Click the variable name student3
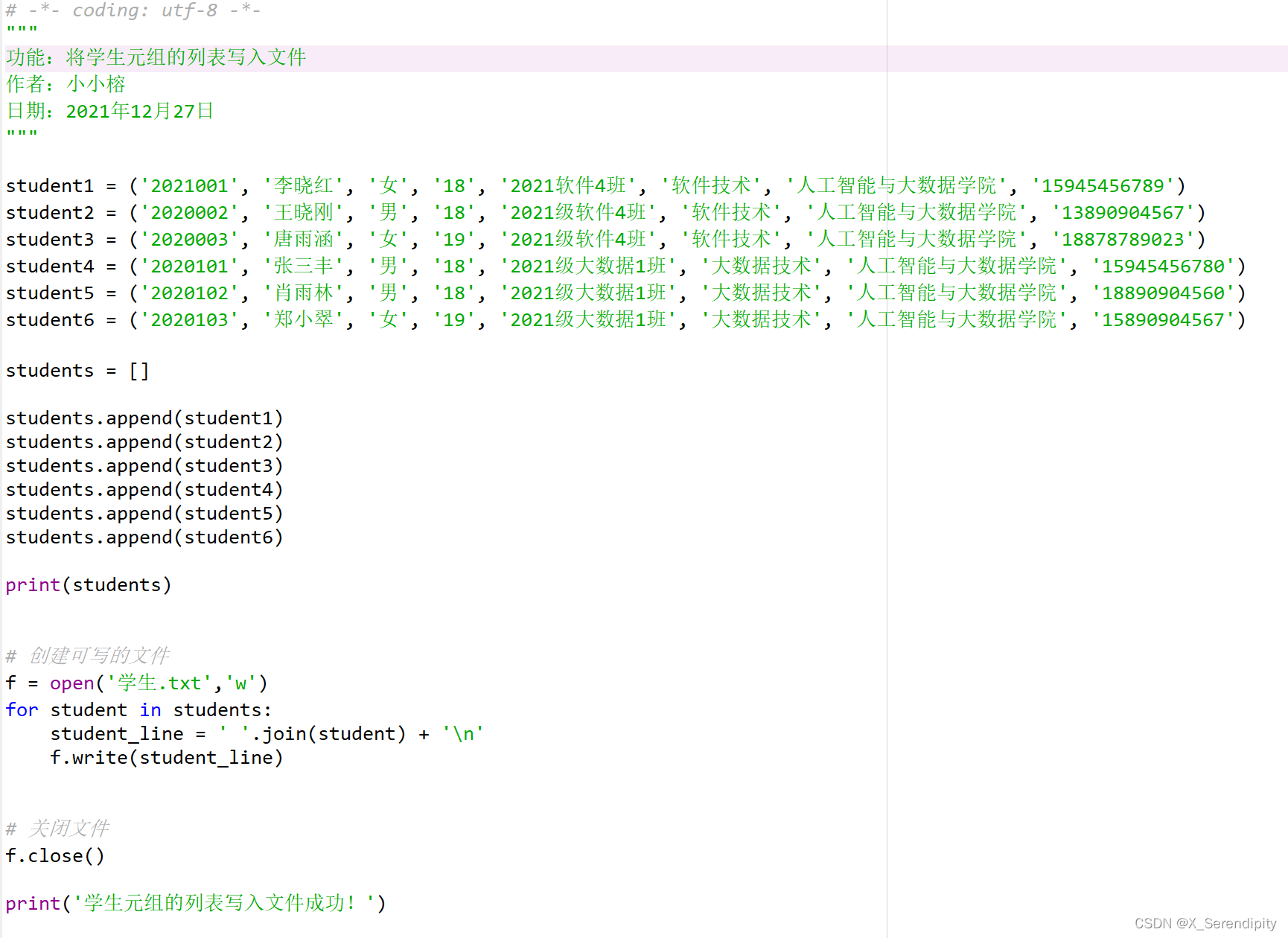The image size is (1288, 938). 50,239
